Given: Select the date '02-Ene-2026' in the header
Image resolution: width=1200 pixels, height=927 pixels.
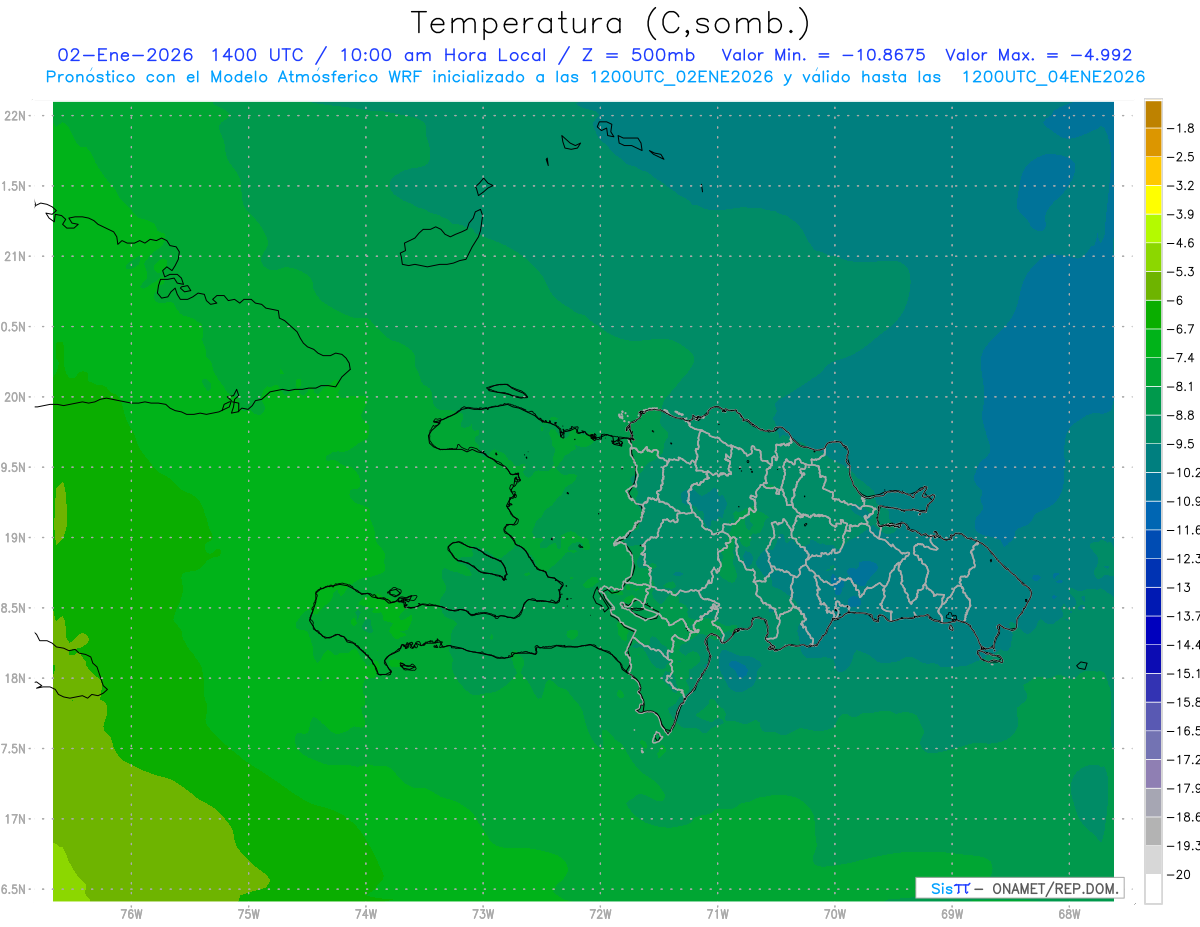Looking at the screenshot, I should coord(125,55).
